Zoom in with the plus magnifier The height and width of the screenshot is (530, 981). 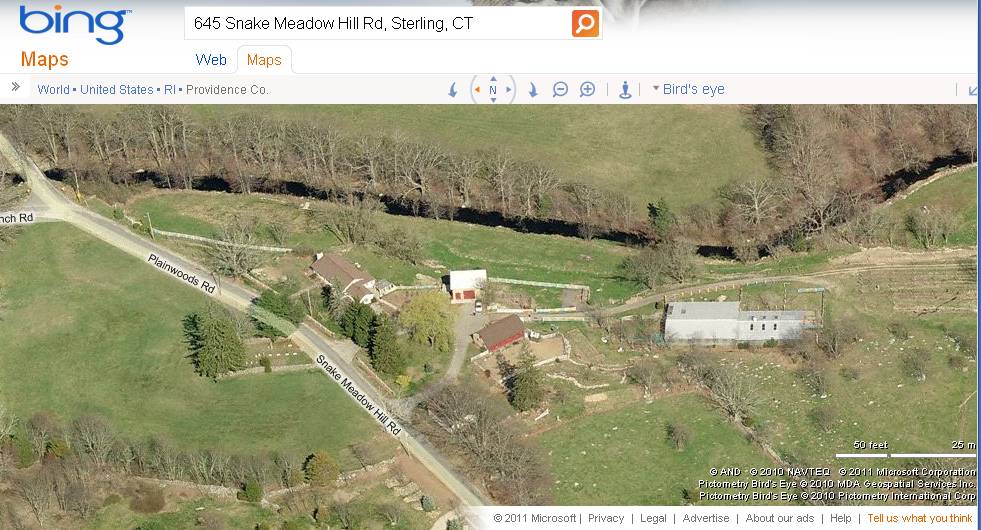pos(587,89)
